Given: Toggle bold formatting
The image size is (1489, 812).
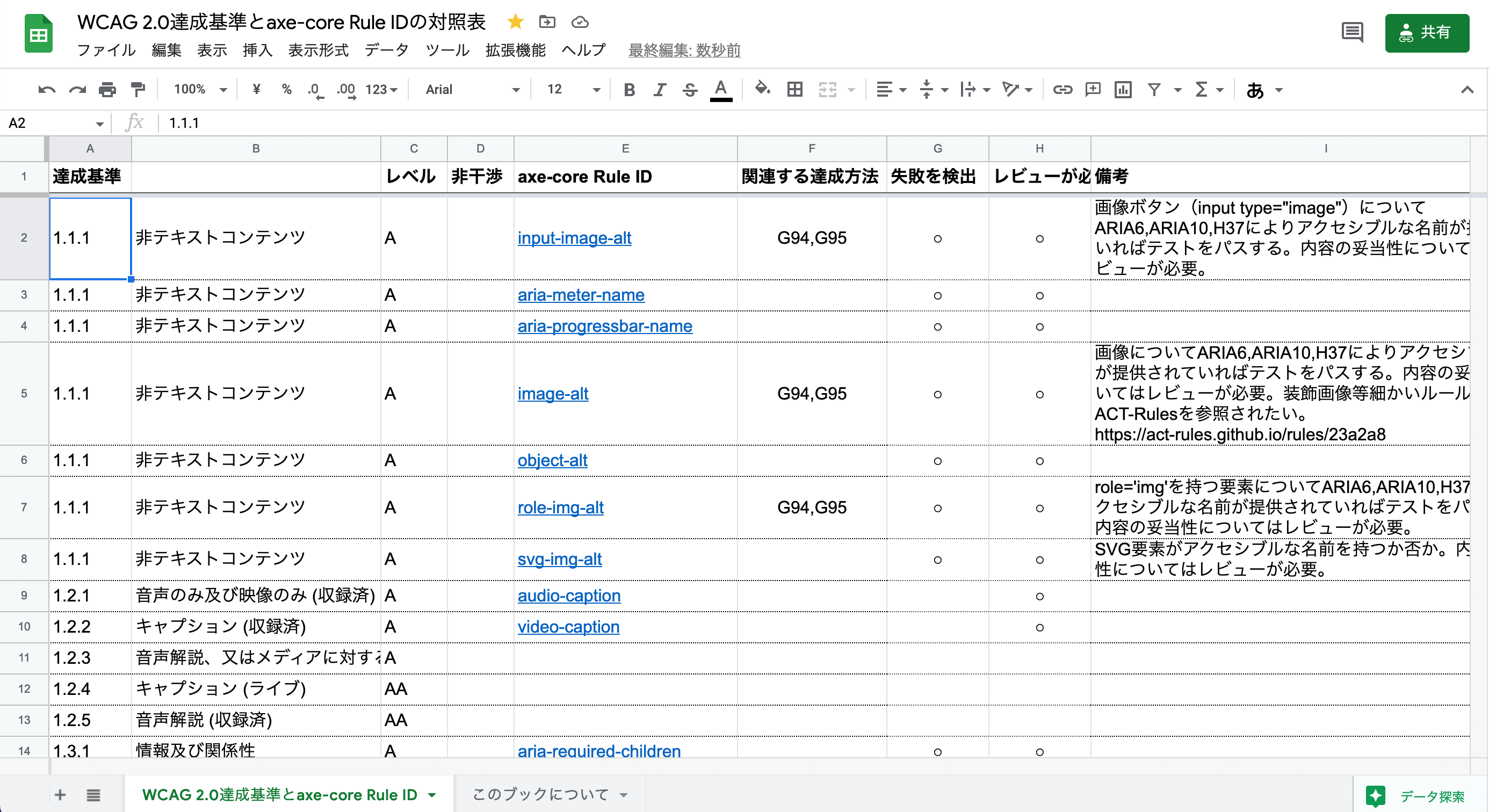Looking at the screenshot, I should 630,90.
